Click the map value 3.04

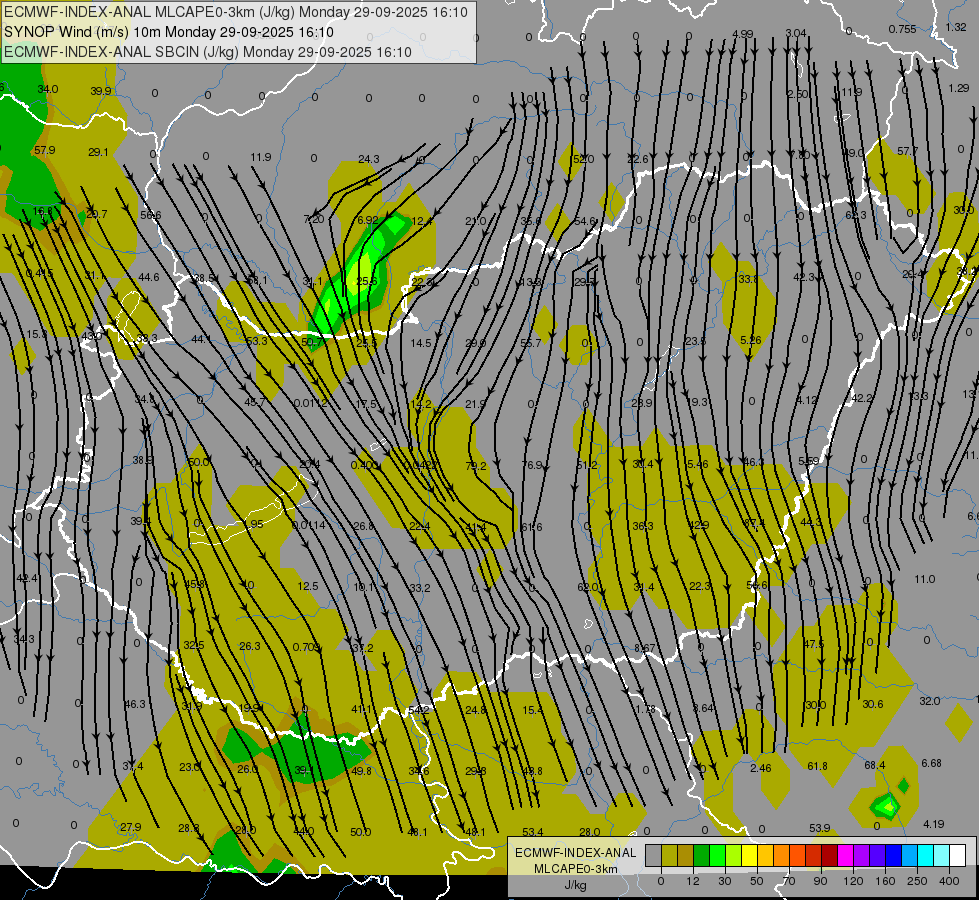coord(796,33)
